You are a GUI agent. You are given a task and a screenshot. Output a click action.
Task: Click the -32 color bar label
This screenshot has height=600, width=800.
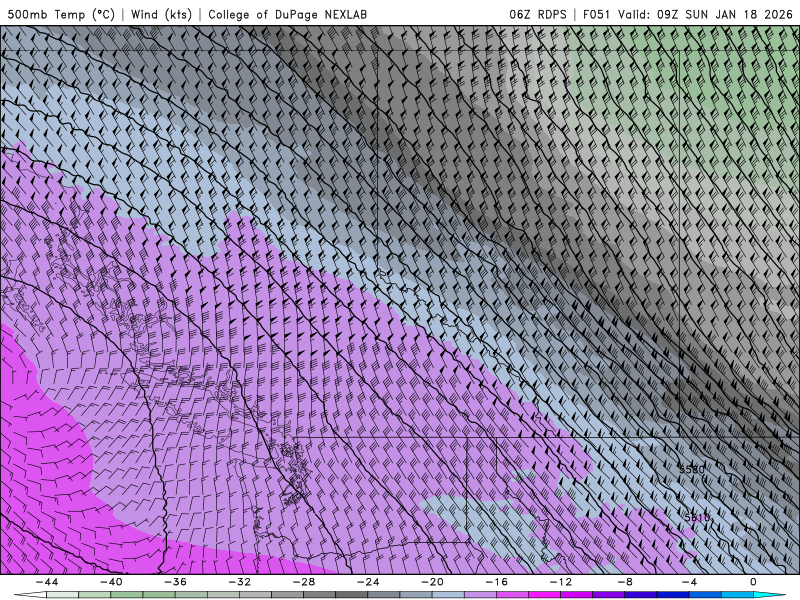coord(239,582)
